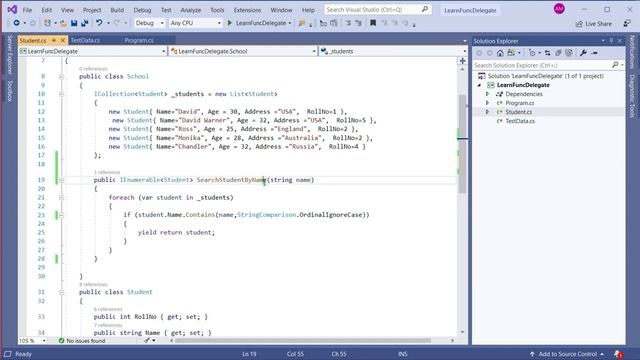Click the split editor plus icon
Image resolution: width=640 pixels, height=360 pixels.
462,61
